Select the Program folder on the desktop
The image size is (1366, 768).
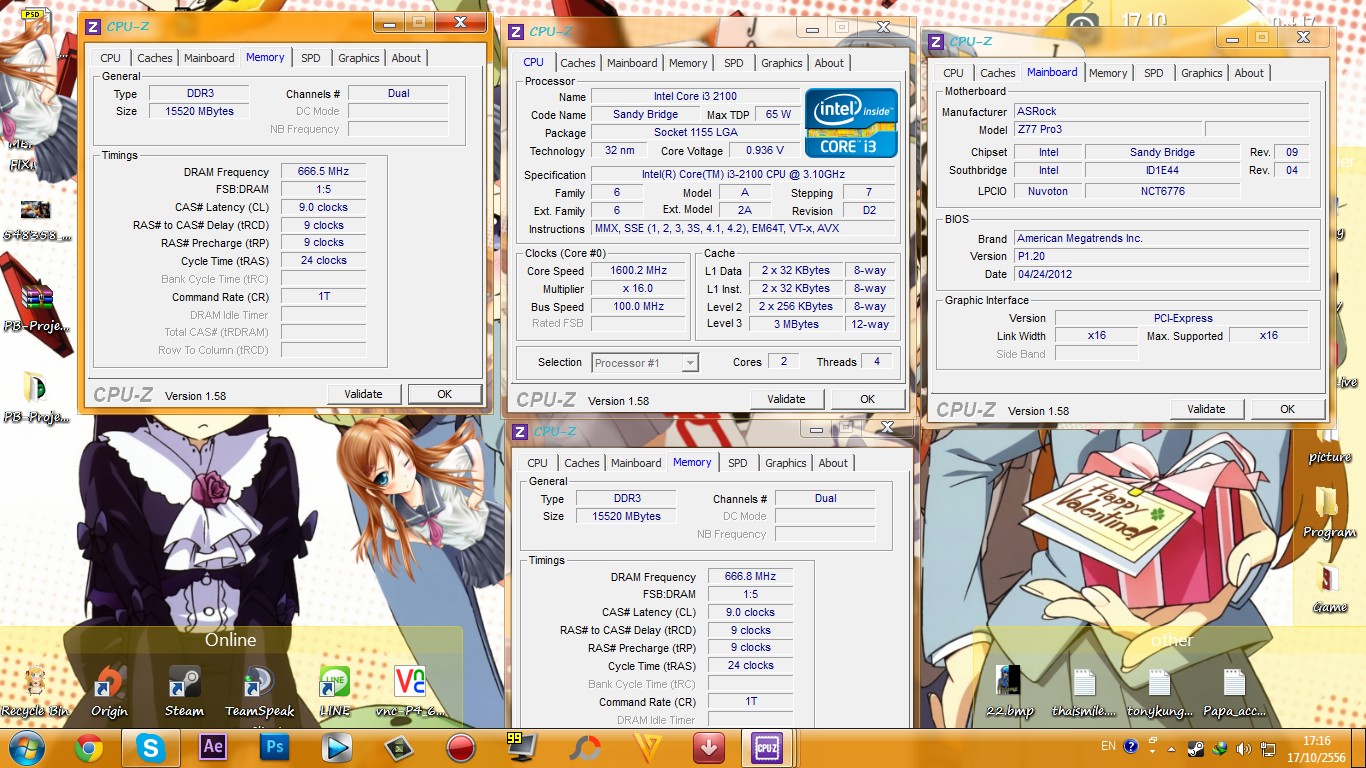coord(1328,513)
